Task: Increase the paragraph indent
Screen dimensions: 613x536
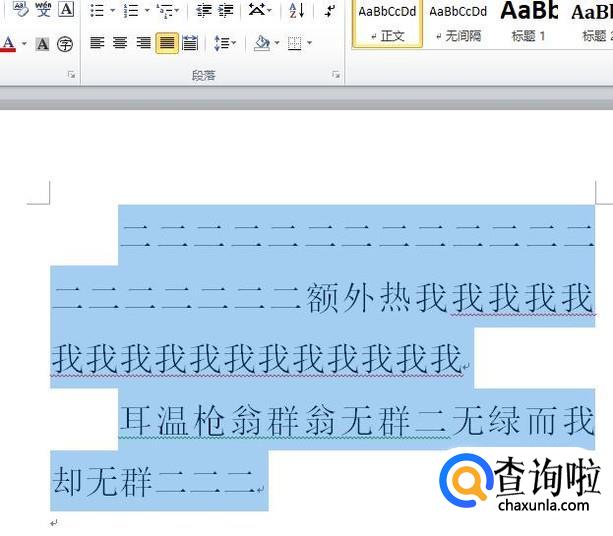Action: (x=227, y=10)
